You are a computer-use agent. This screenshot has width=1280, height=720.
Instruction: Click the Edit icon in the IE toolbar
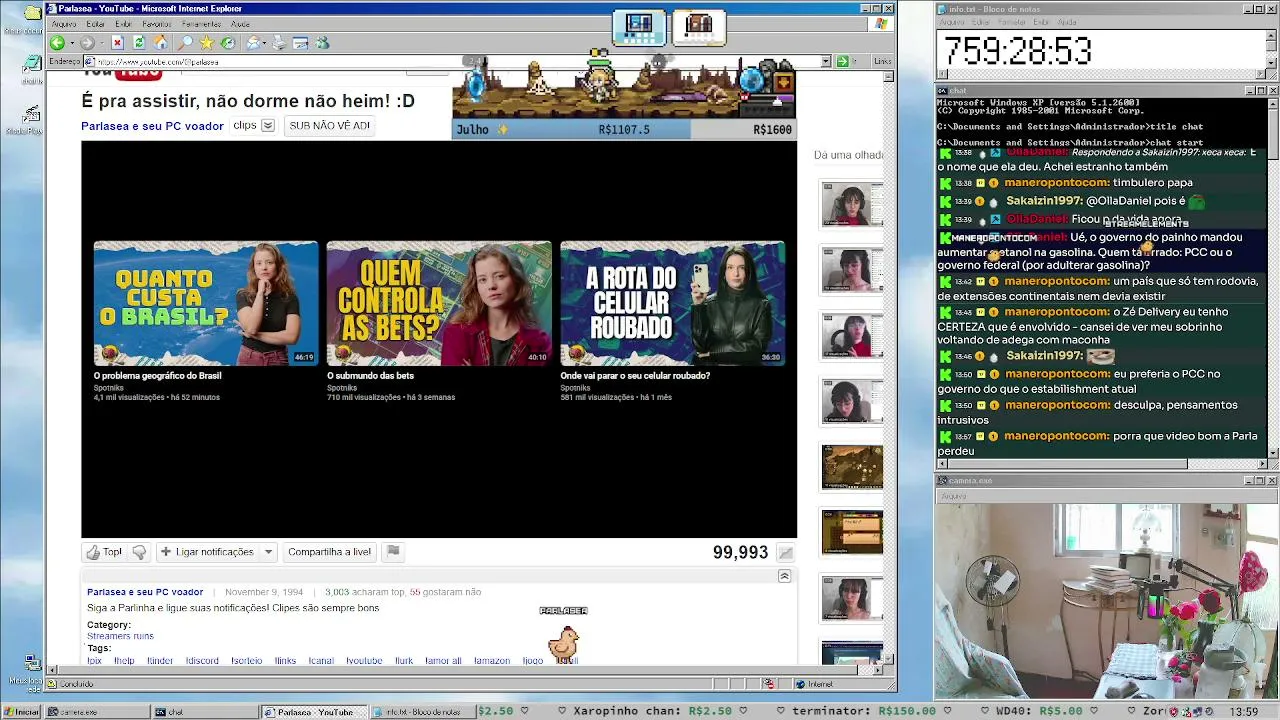click(x=300, y=43)
